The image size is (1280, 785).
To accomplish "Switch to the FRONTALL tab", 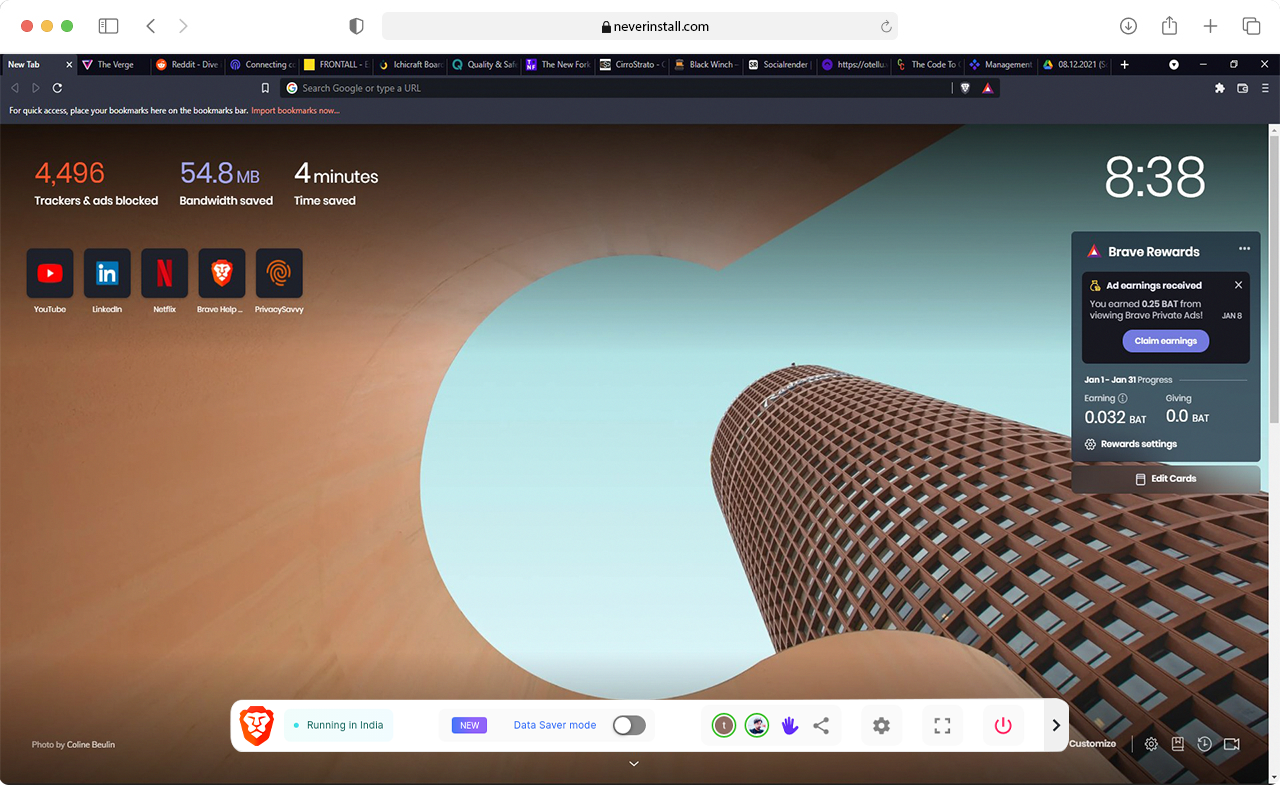I will 336,64.
